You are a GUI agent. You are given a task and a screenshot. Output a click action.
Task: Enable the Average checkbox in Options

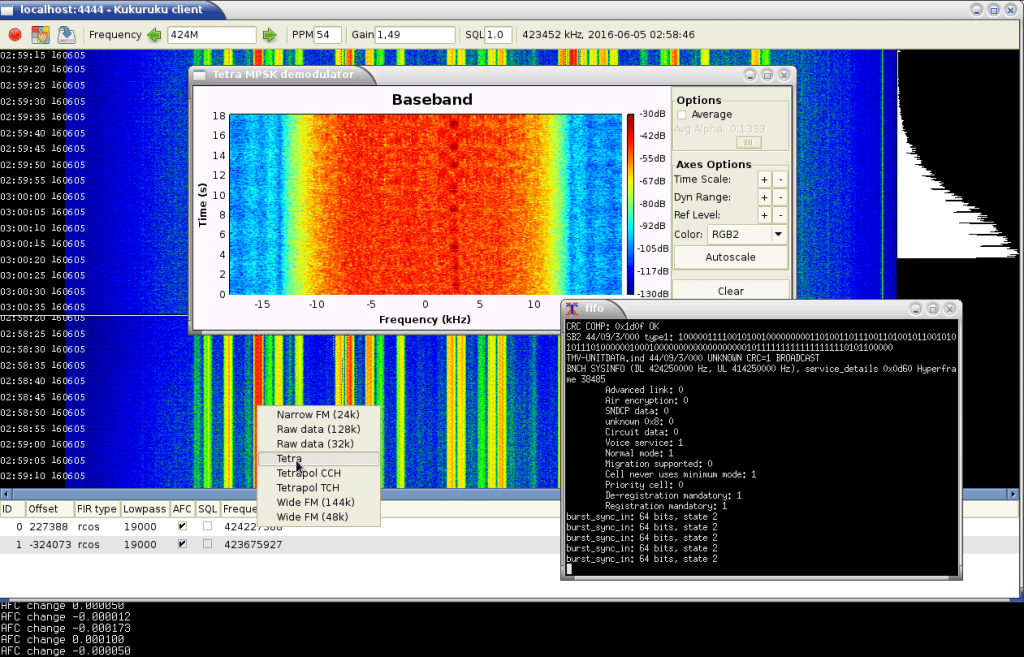tap(682, 115)
